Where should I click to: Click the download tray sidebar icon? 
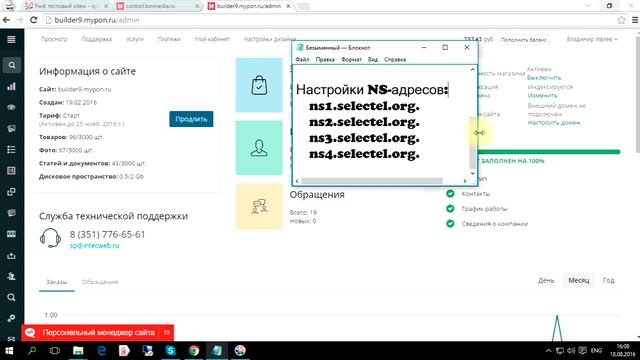click(11, 256)
